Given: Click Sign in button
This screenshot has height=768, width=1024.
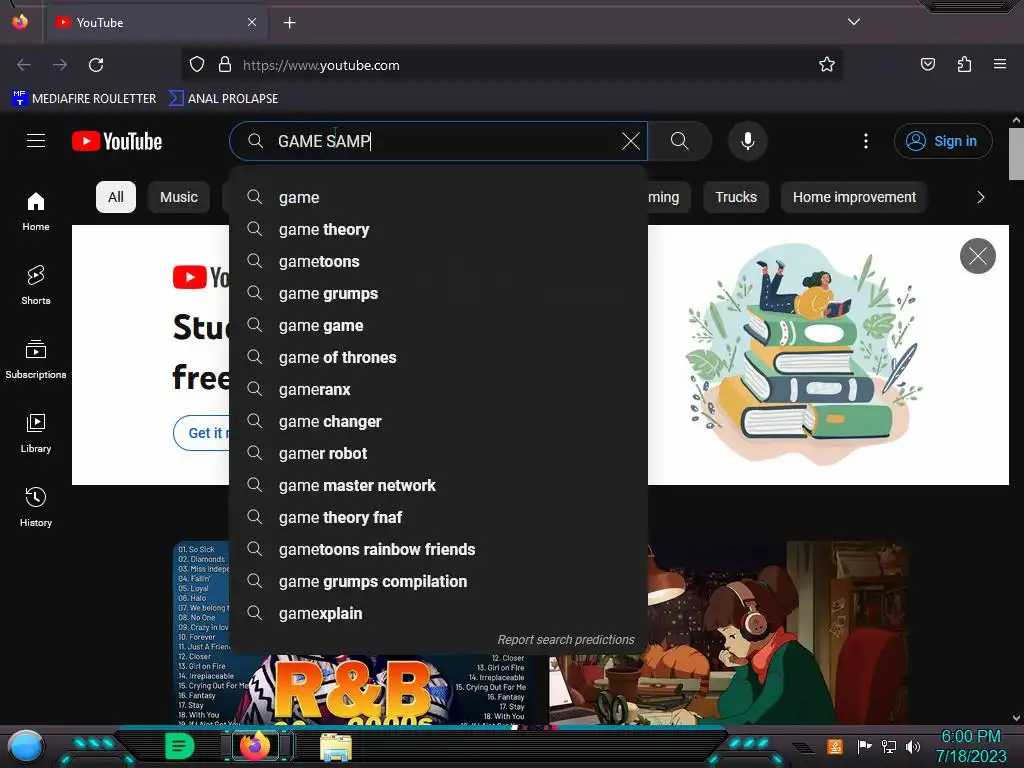Looking at the screenshot, I should [x=943, y=141].
